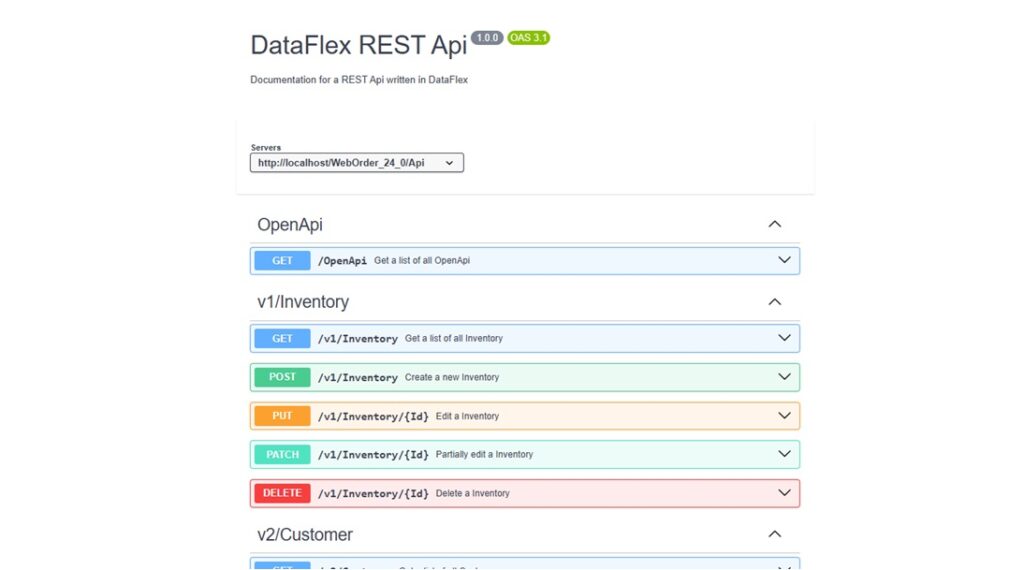Expand the GET /OpenApi row arrow
Image resolution: width=1024 pixels, height=570 pixels.
784,260
